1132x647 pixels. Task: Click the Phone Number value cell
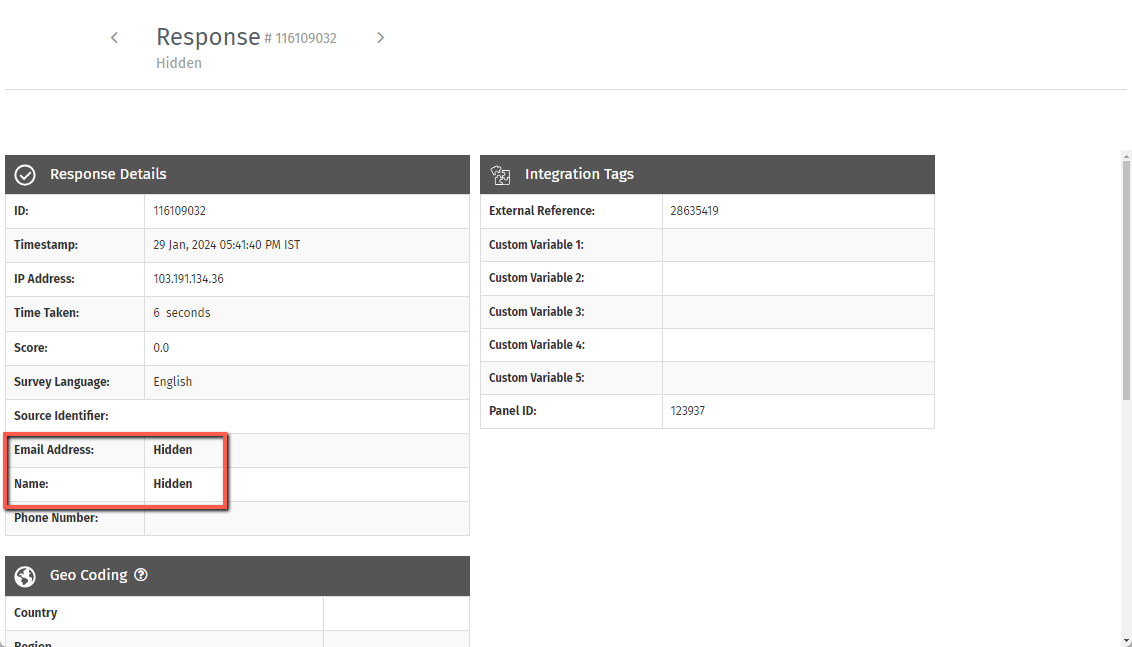click(306, 518)
